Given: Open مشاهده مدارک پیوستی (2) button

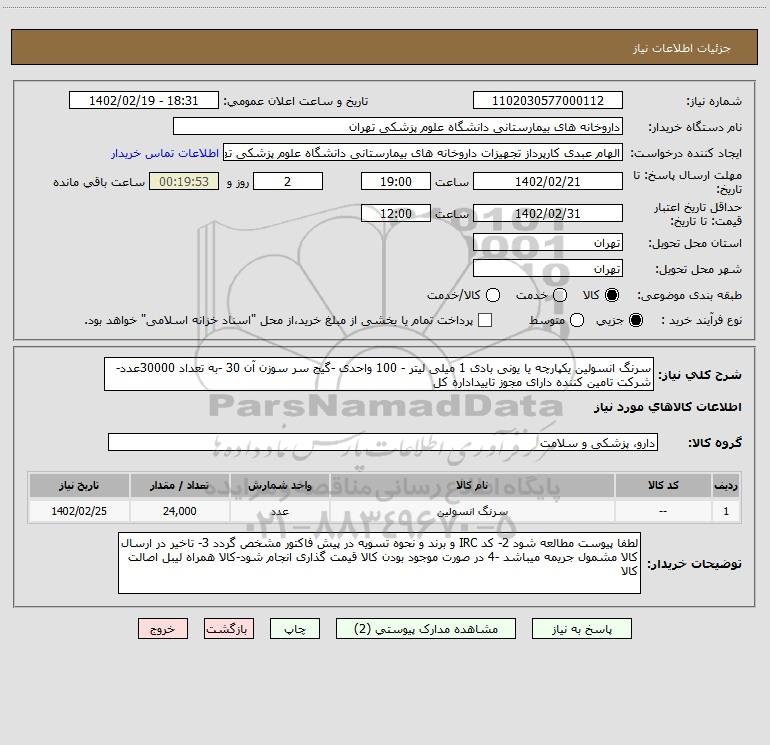Looking at the screenshot, I should [426, 629].
